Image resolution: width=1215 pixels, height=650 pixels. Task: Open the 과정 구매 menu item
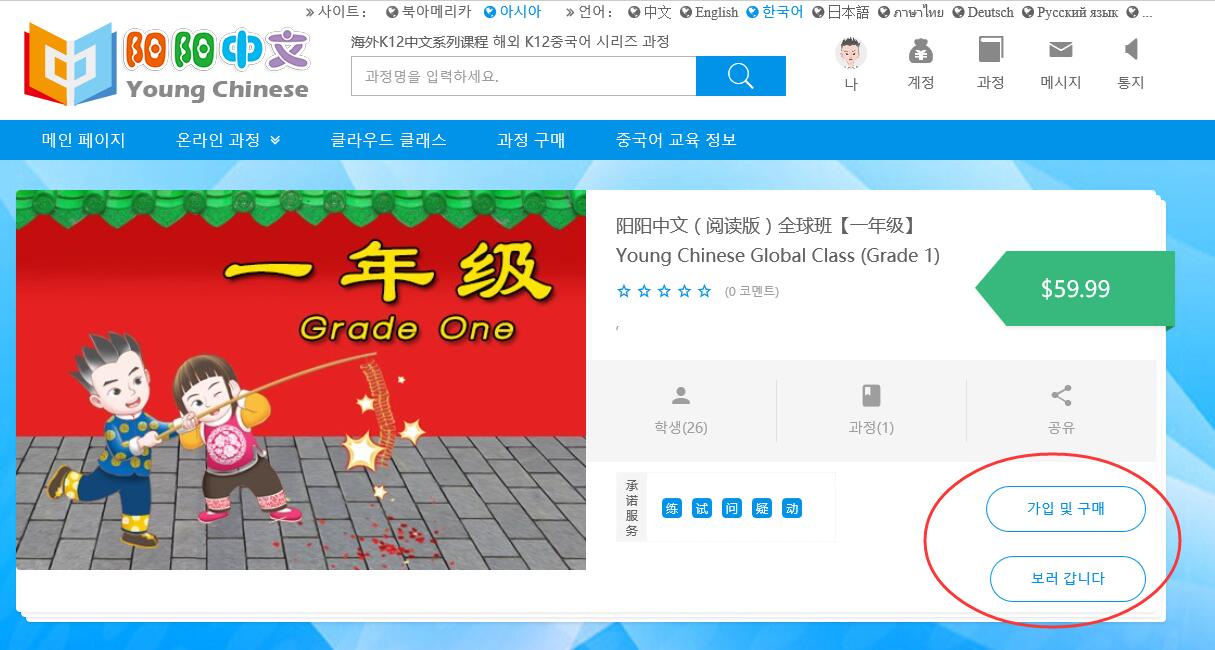tap(531, 140)
